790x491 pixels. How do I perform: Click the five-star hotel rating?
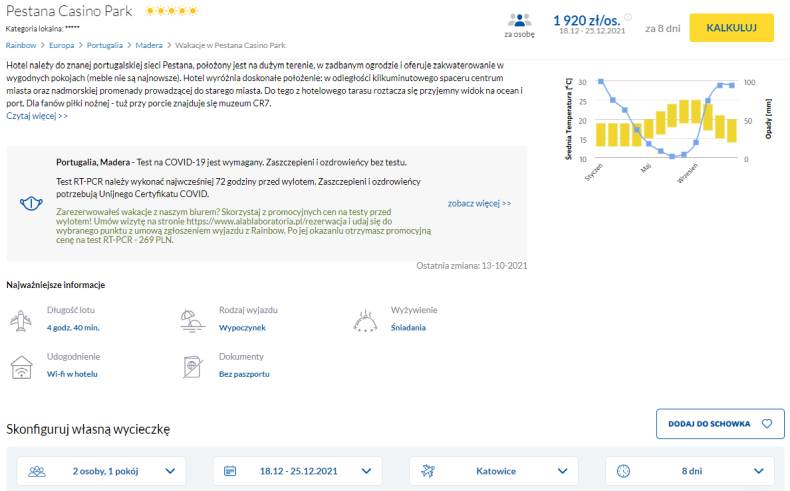point(171,11)
